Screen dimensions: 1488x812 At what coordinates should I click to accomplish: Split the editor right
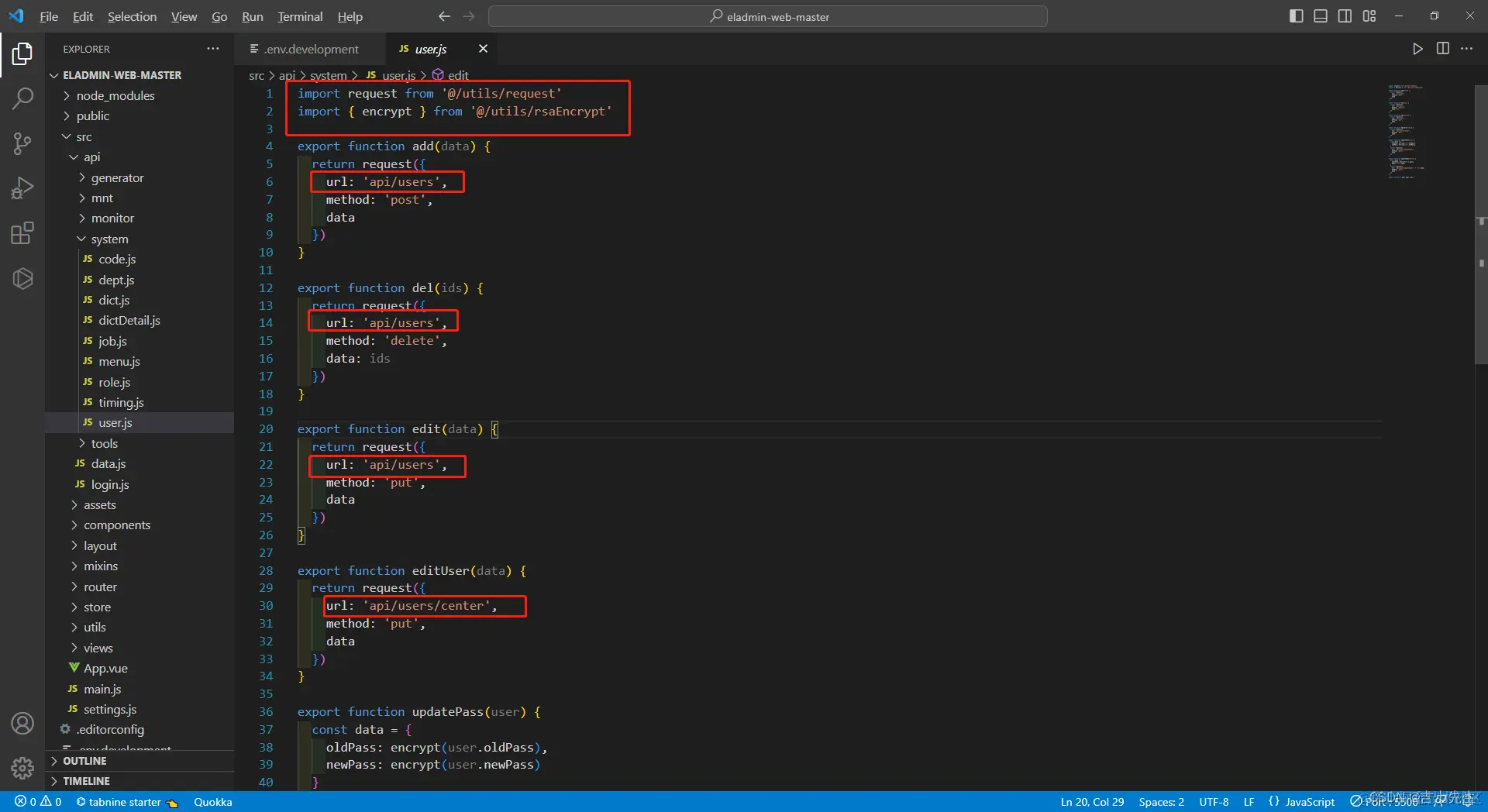click(1442, 49)
